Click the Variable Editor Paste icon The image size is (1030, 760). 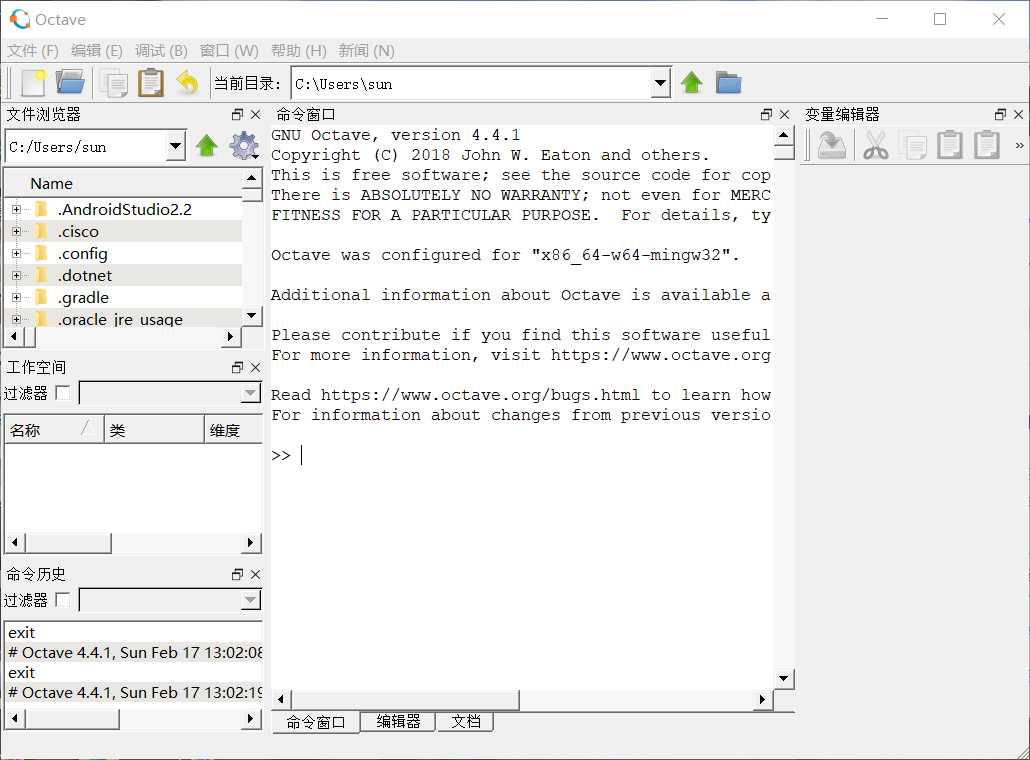click(x=950, y=145)
